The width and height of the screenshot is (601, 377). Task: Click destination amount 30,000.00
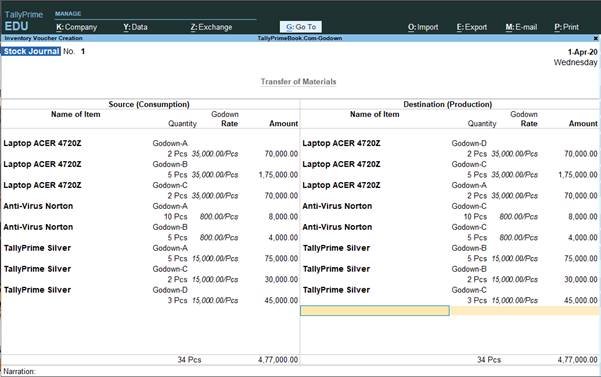[x=580, y=279]
